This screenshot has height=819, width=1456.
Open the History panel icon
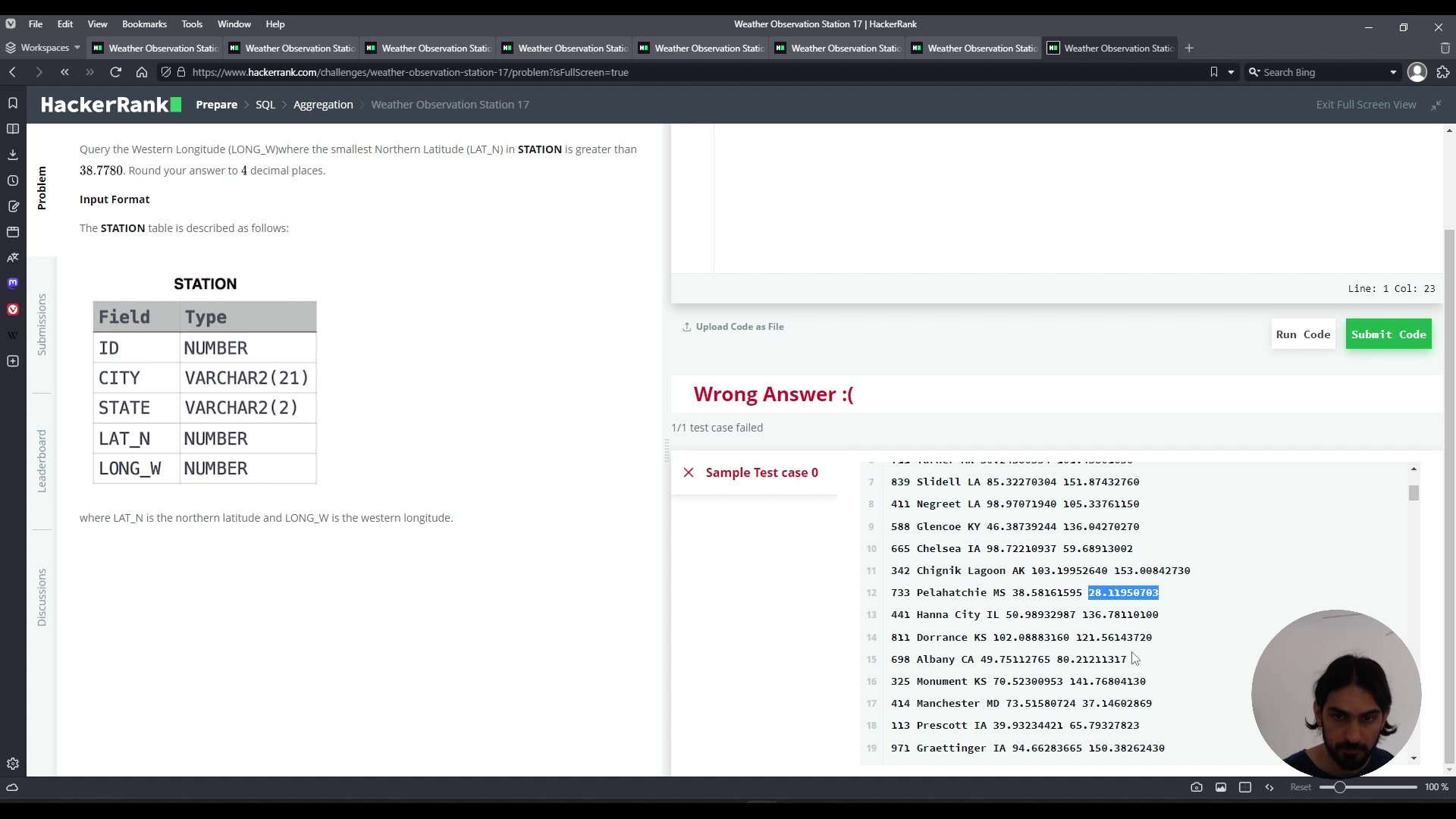(x=12, y=180)
